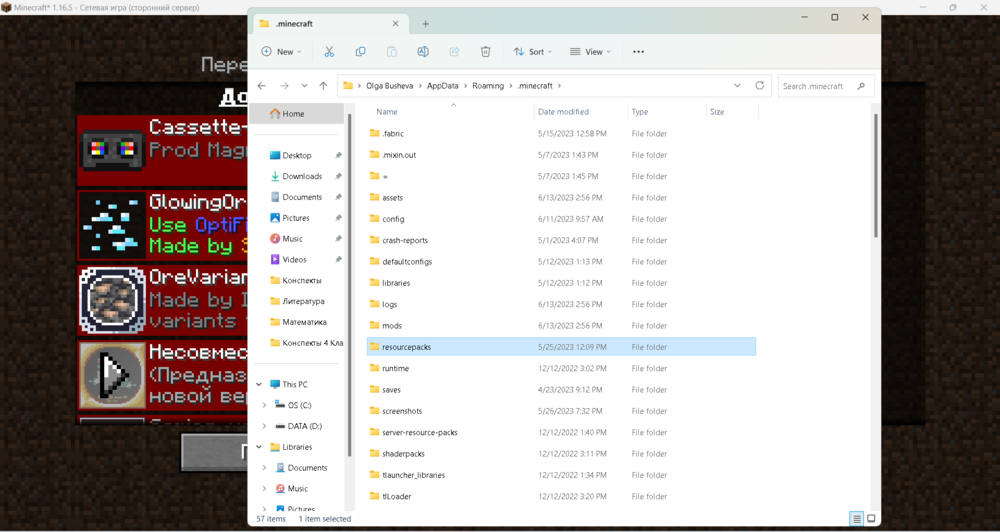1000x532 pixels.
Task: Collapse the Libraries tree node
Action: point(259,447)
